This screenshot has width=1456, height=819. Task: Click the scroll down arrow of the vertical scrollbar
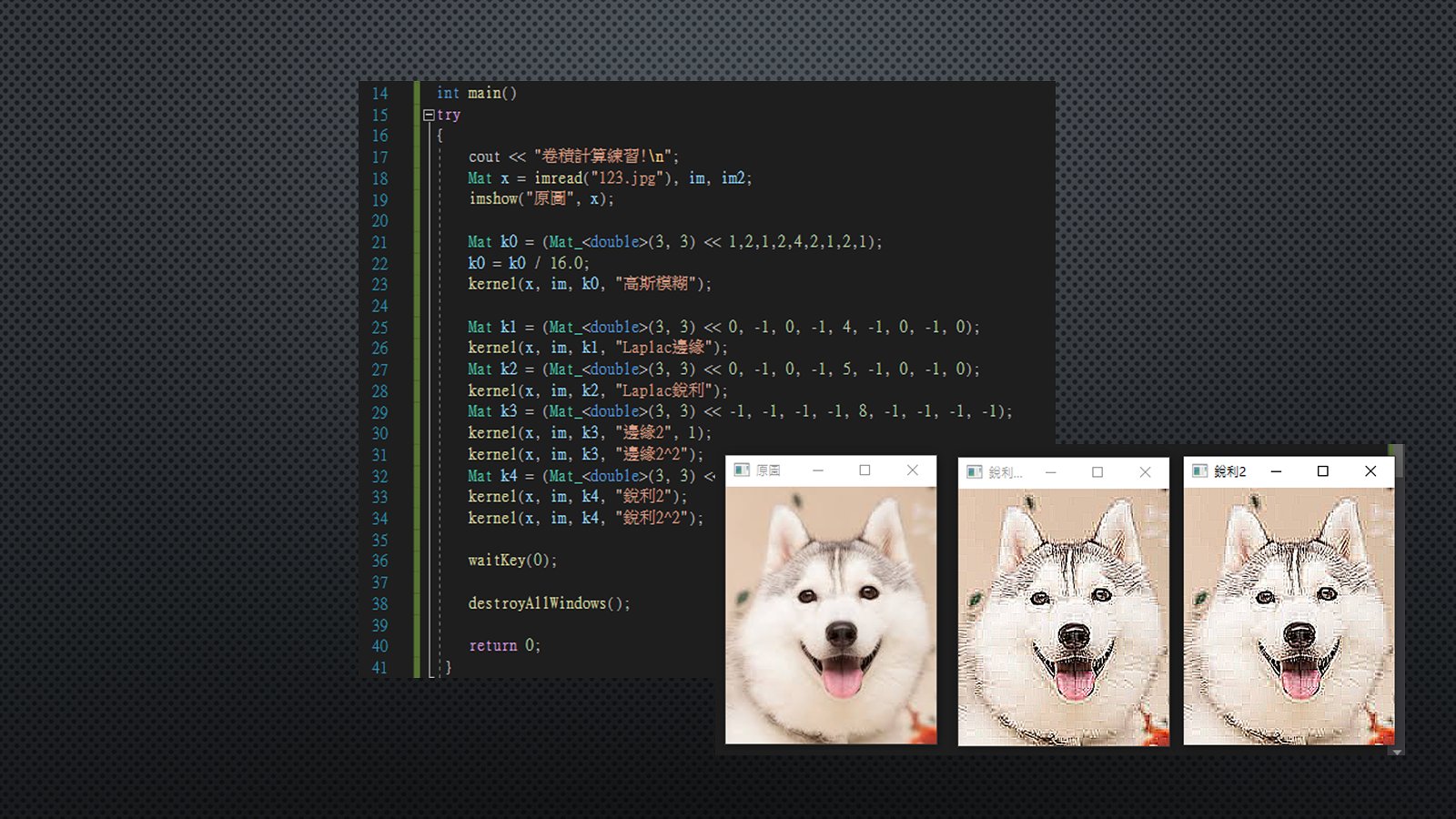coord(1397,752)
